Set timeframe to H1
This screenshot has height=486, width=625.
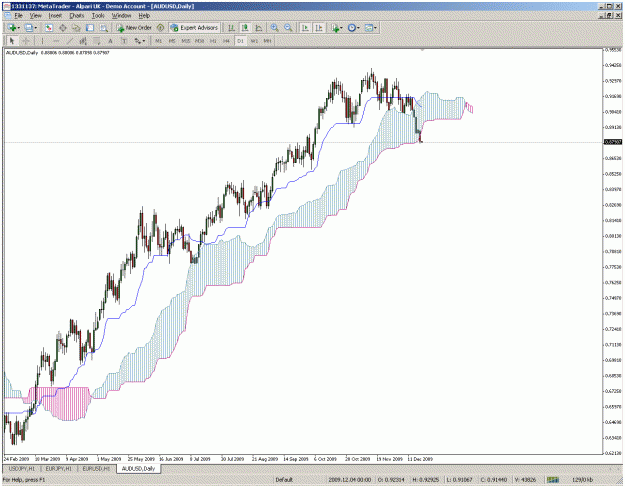pos(213,41)
